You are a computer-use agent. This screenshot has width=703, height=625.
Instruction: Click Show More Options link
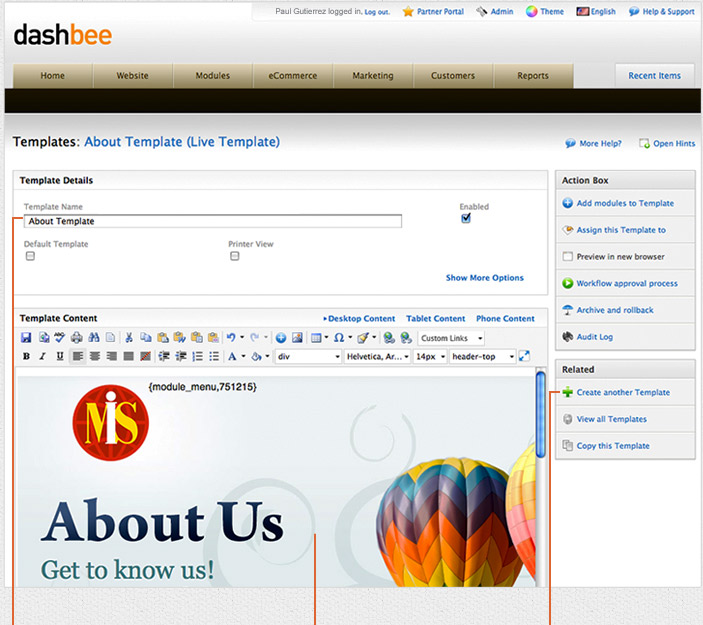(485, 278)
